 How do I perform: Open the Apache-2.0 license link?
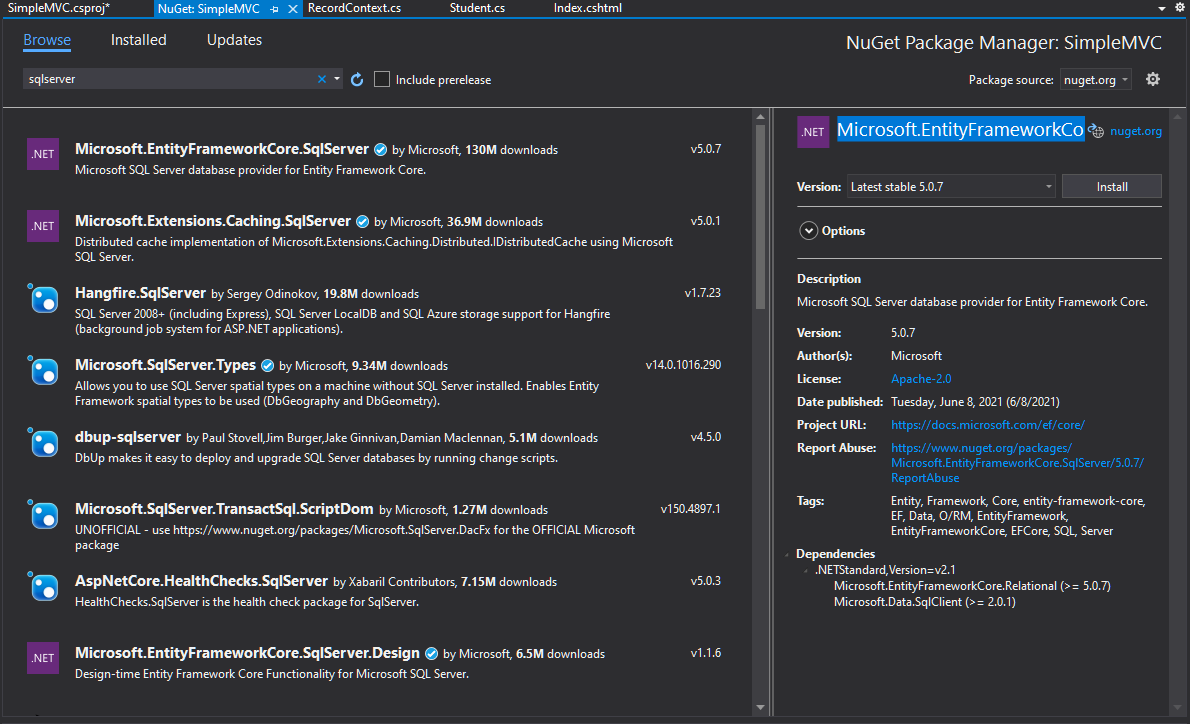click(x=921, y=379)
